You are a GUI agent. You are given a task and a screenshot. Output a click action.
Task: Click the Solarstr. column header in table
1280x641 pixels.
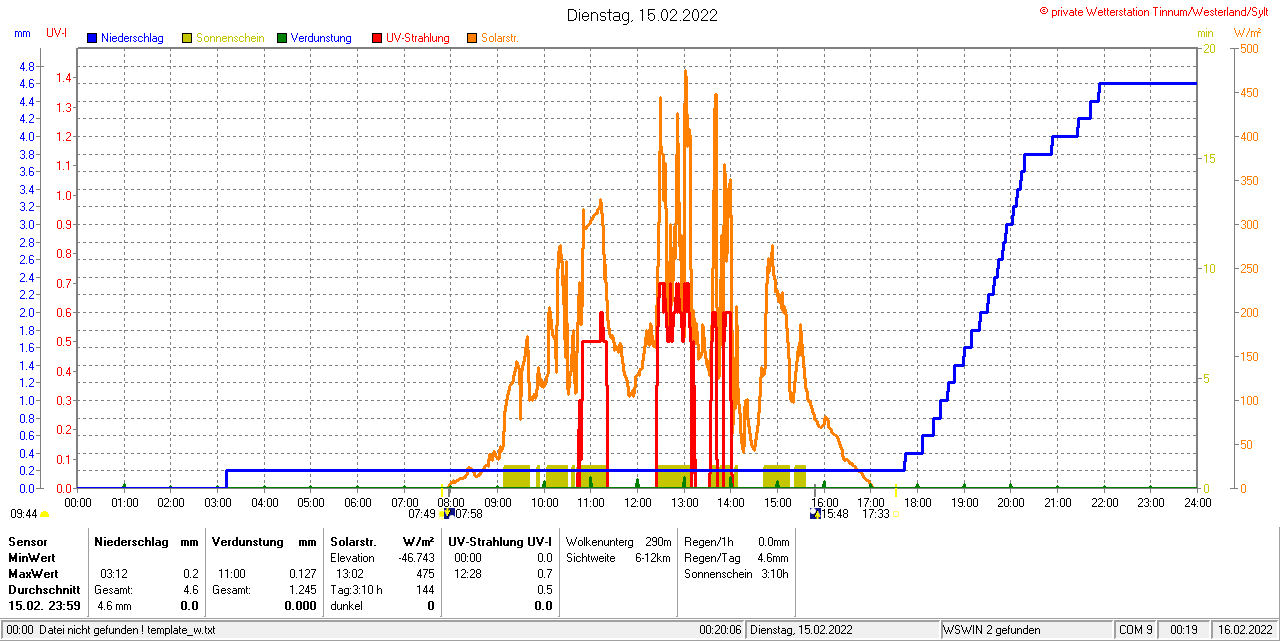point(352,541)
